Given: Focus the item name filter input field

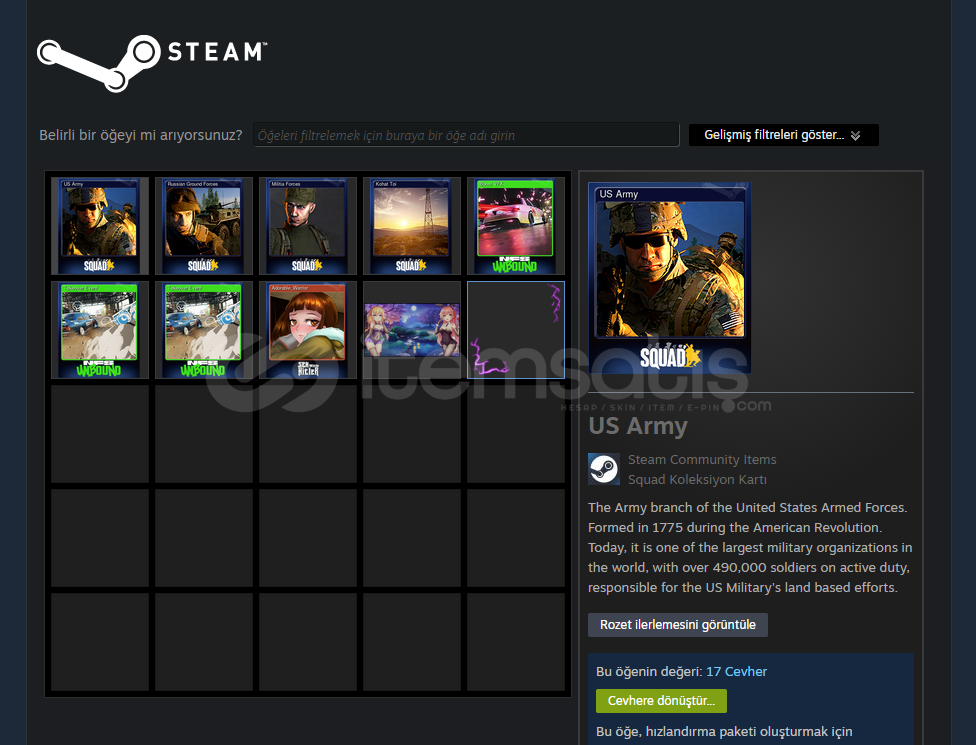Looking at the screenshot, I should coord(466,135).
